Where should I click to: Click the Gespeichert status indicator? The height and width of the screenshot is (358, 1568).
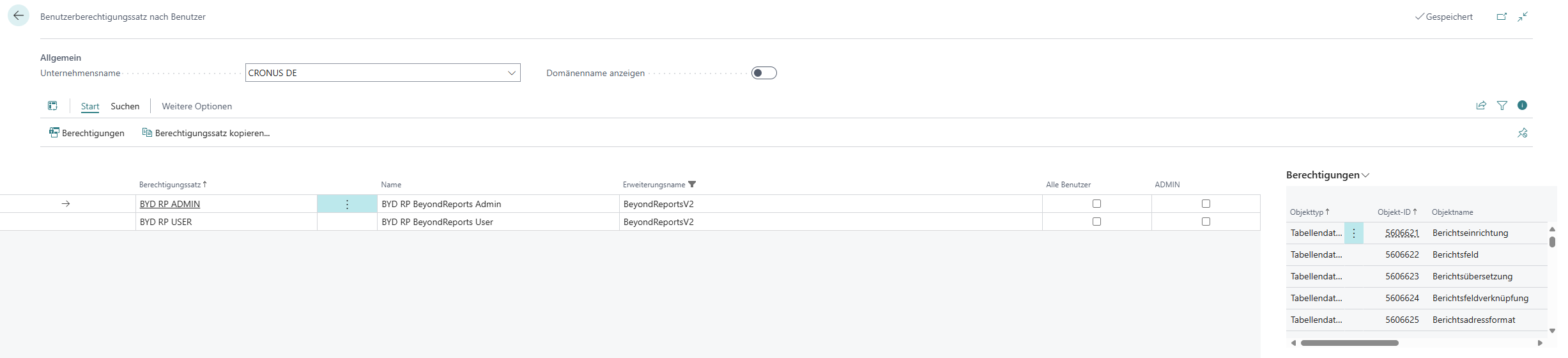[x=1444, y=17]
